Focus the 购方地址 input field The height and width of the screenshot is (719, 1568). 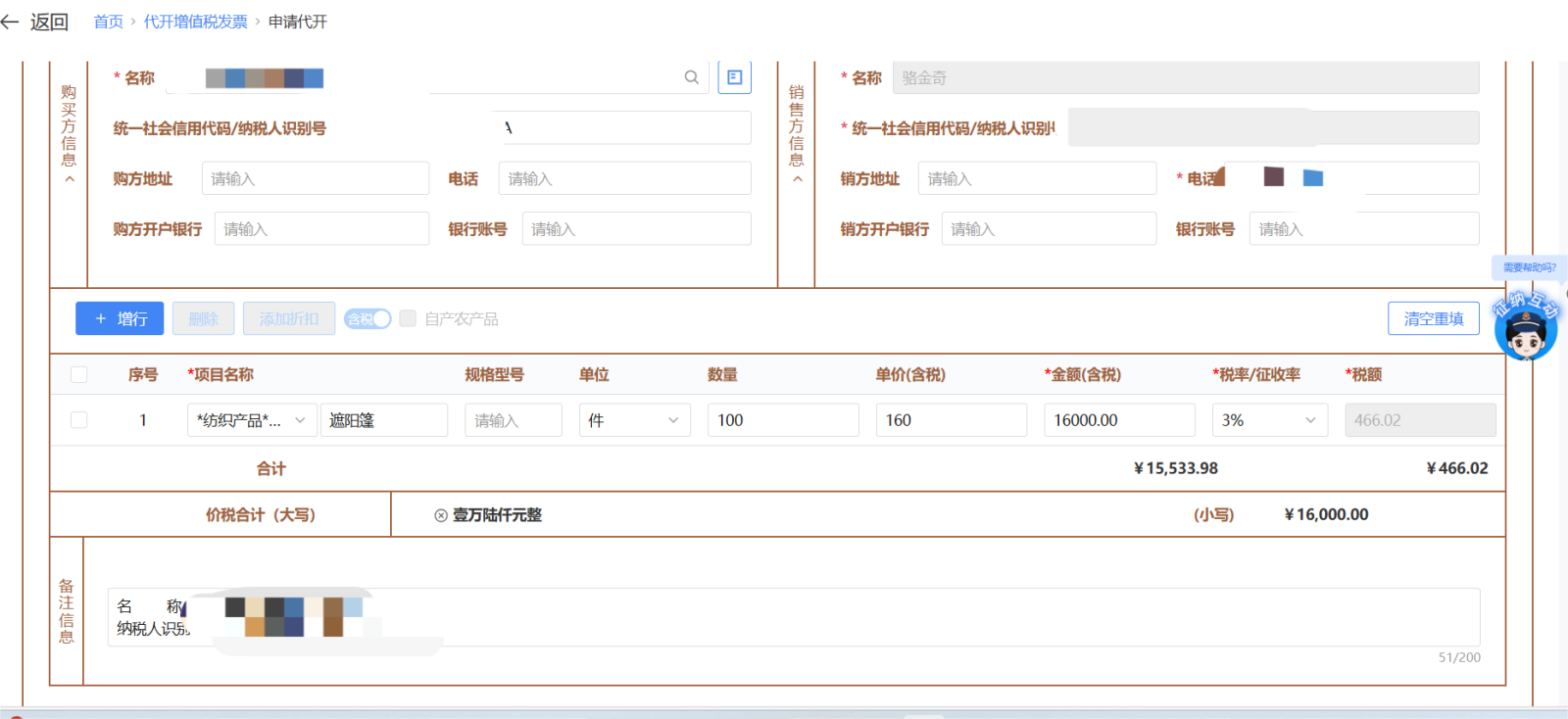(316, 178)
